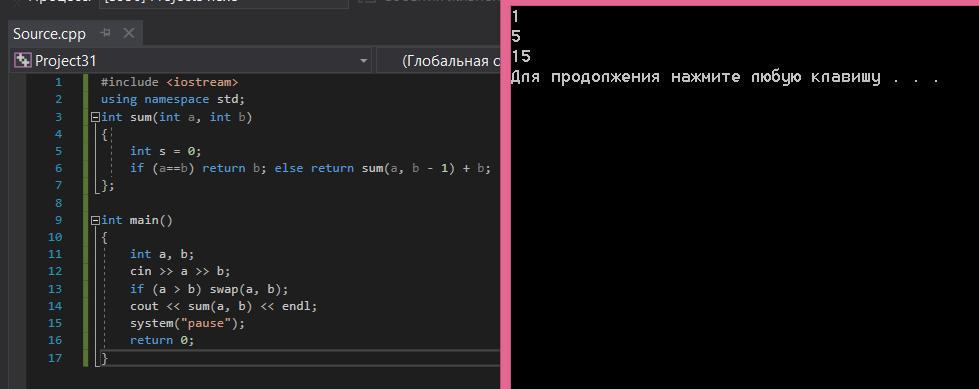Click the Project31 project icon
Image resolution: width=979 pixels, height=389 pixels.
point(23,61)
